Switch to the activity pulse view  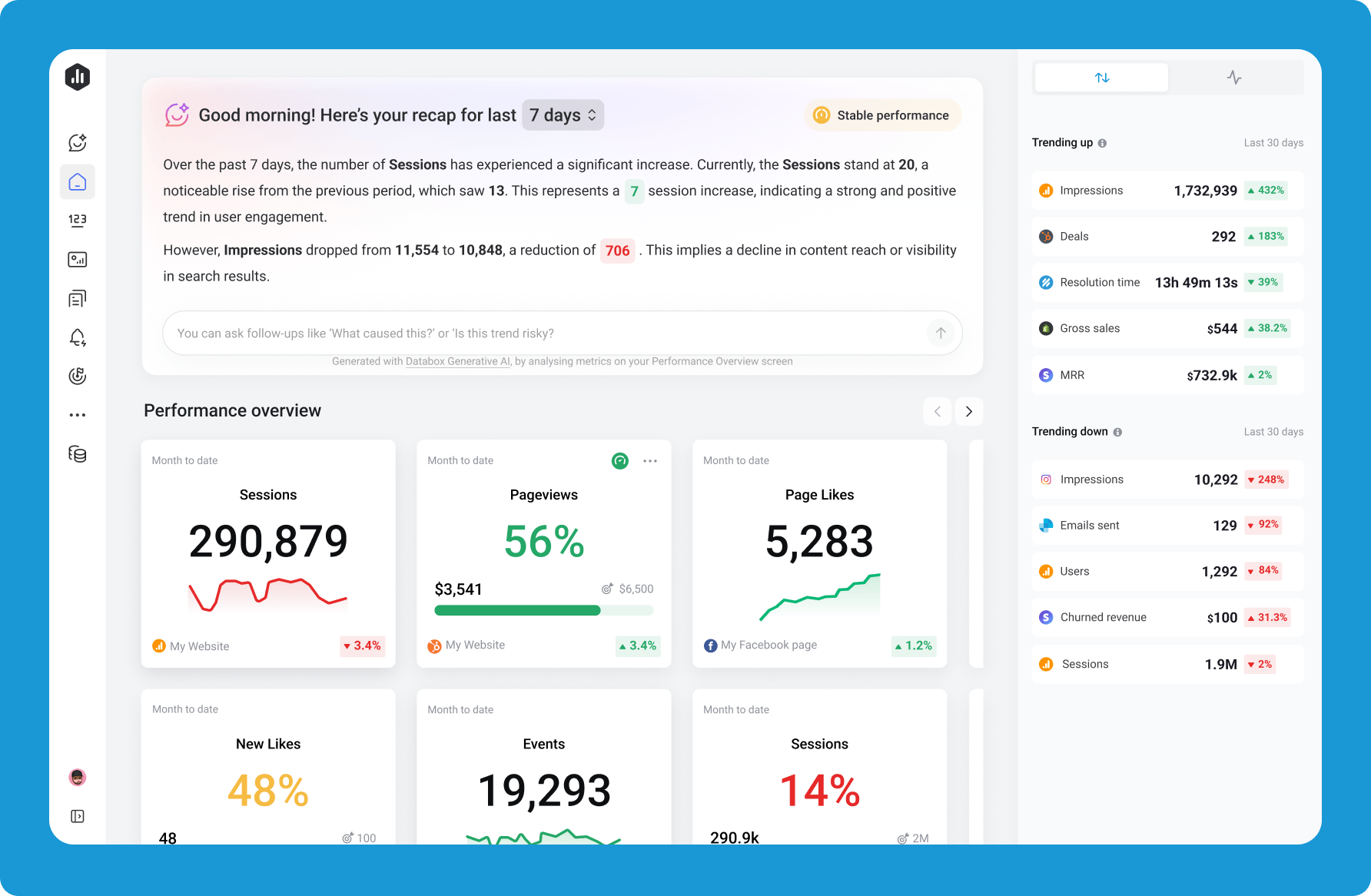tap(1235, 77)
